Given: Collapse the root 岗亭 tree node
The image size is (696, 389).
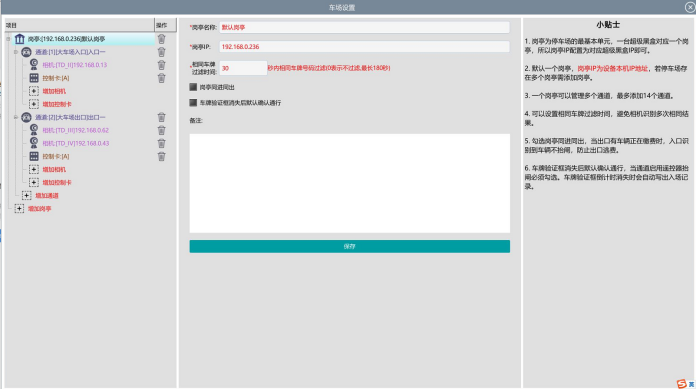Looking at the screenshot, I should click(8, 39).
